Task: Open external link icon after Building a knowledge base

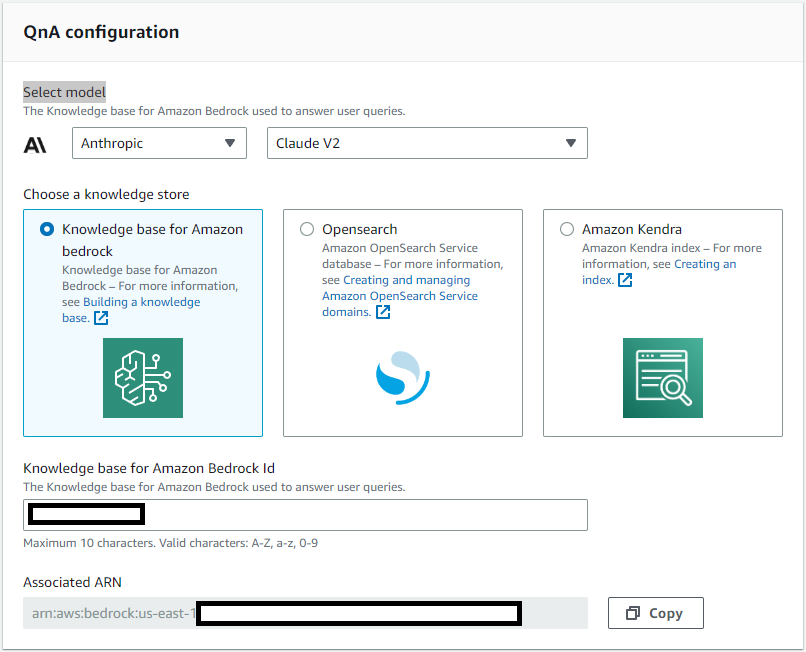Action: 101,318
